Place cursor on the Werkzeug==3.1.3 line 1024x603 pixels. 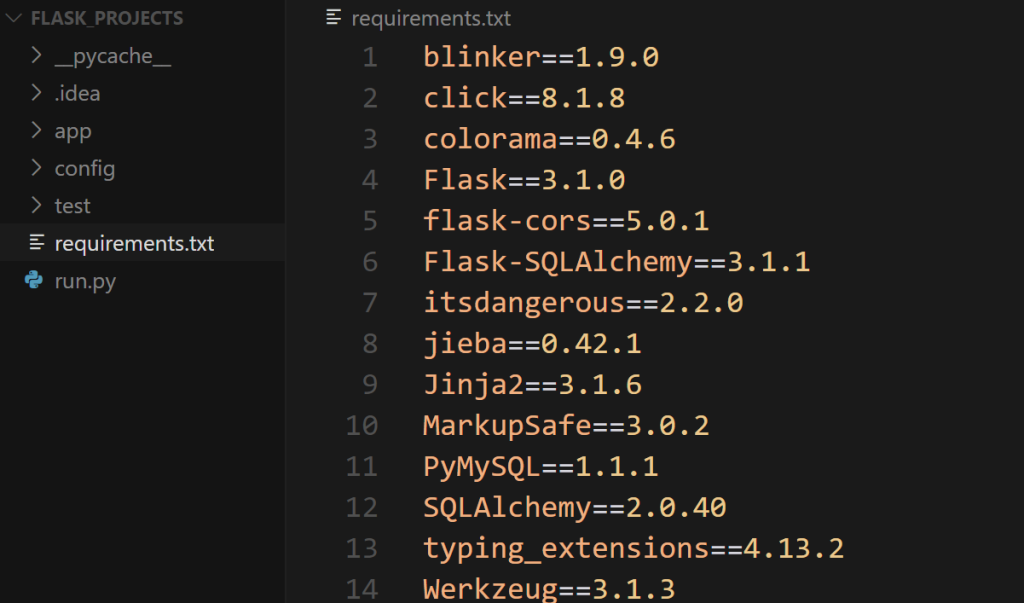(548, 589)
